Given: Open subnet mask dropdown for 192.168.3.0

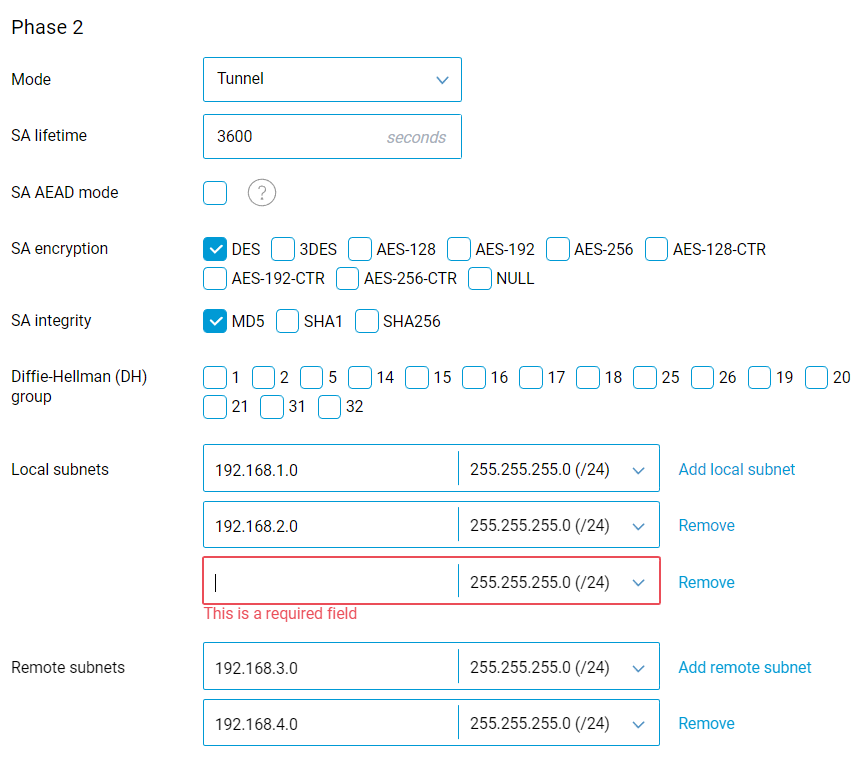Looking at the screenshot, I should (x=557, y=667).
